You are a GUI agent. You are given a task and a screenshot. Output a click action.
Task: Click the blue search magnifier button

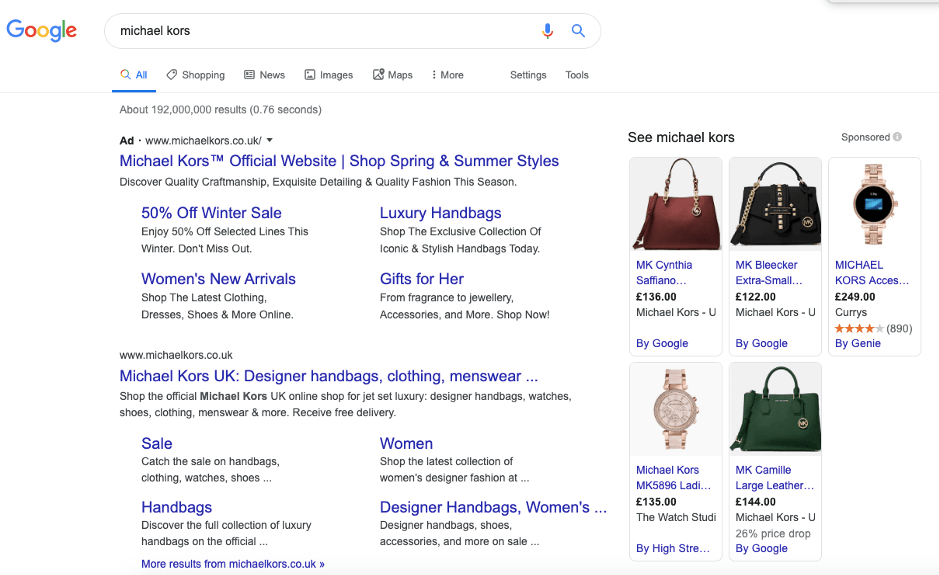tap(578, 31)
